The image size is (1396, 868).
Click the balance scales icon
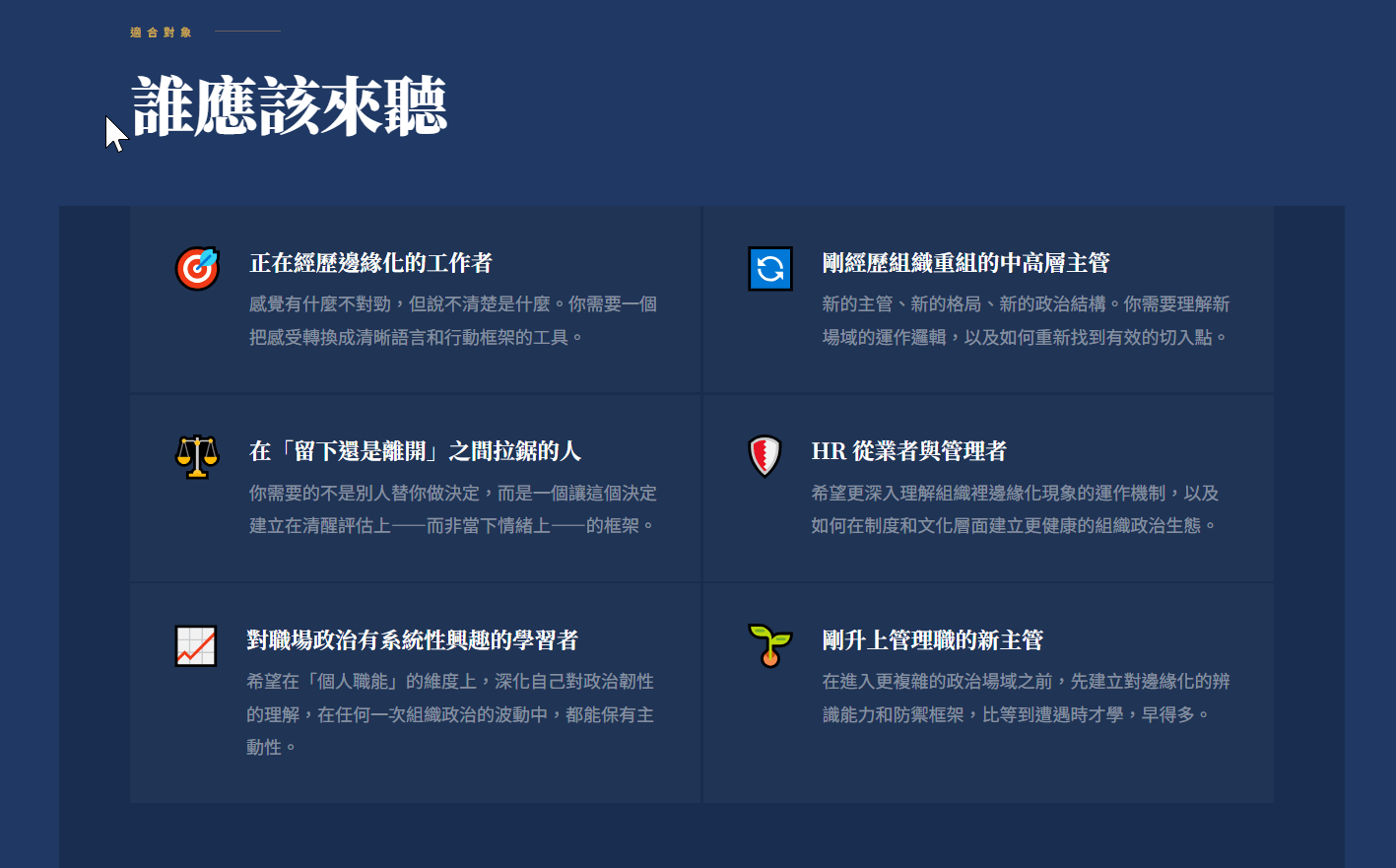coord(197,456)
